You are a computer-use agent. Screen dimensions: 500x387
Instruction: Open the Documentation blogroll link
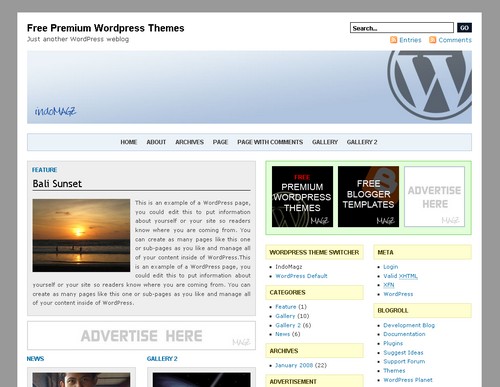[x=404, y=334]
